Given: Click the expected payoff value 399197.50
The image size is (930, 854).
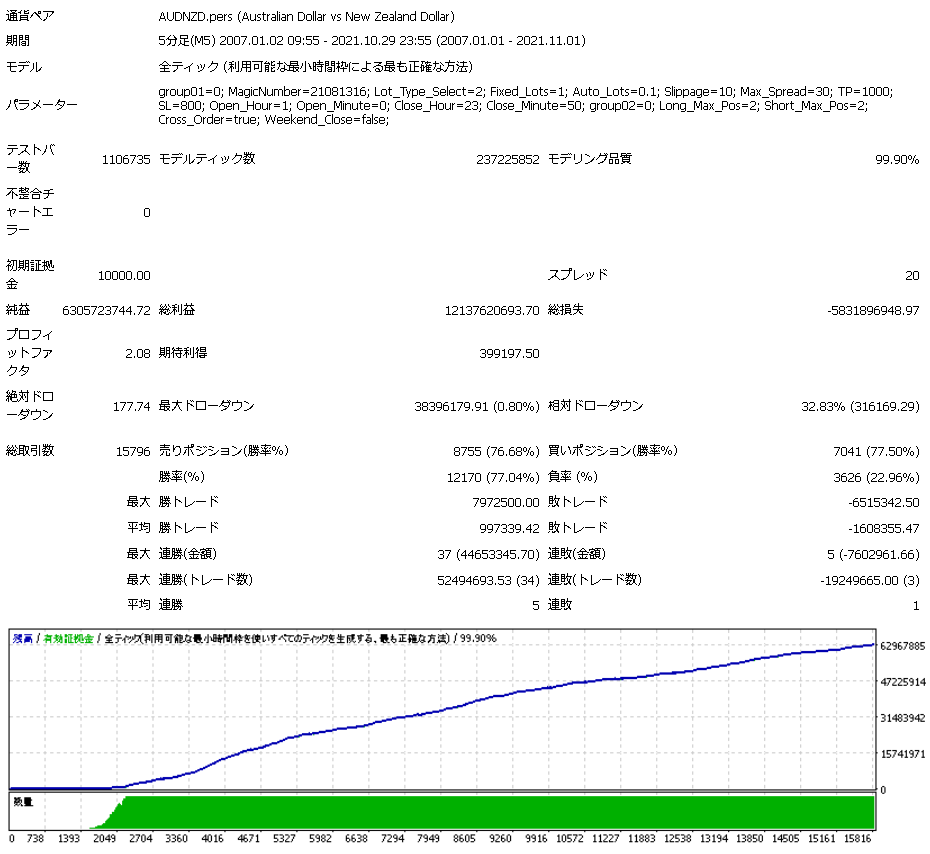Looking at the screenshot, I should (x=509, y=354).
